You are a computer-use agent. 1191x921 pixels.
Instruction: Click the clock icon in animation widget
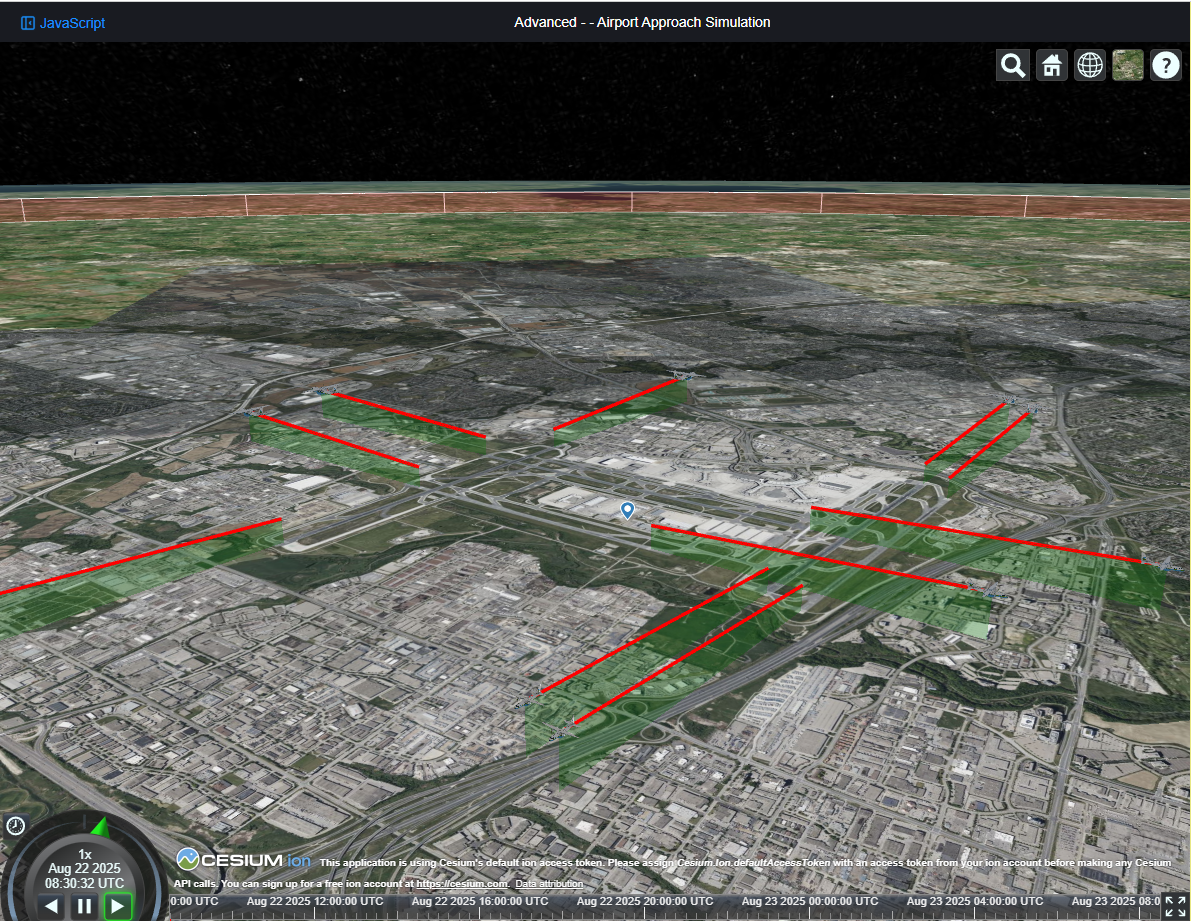15,825
